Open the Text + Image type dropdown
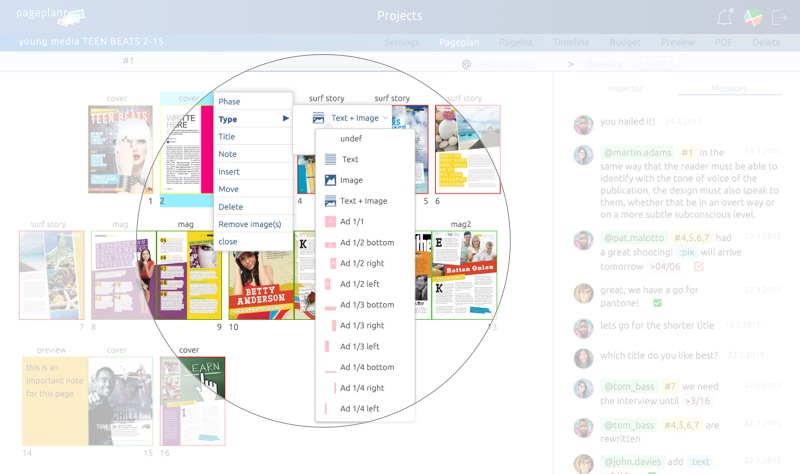Image resolution: width=800 pixels, height=474 pixels. pos(350,118)
